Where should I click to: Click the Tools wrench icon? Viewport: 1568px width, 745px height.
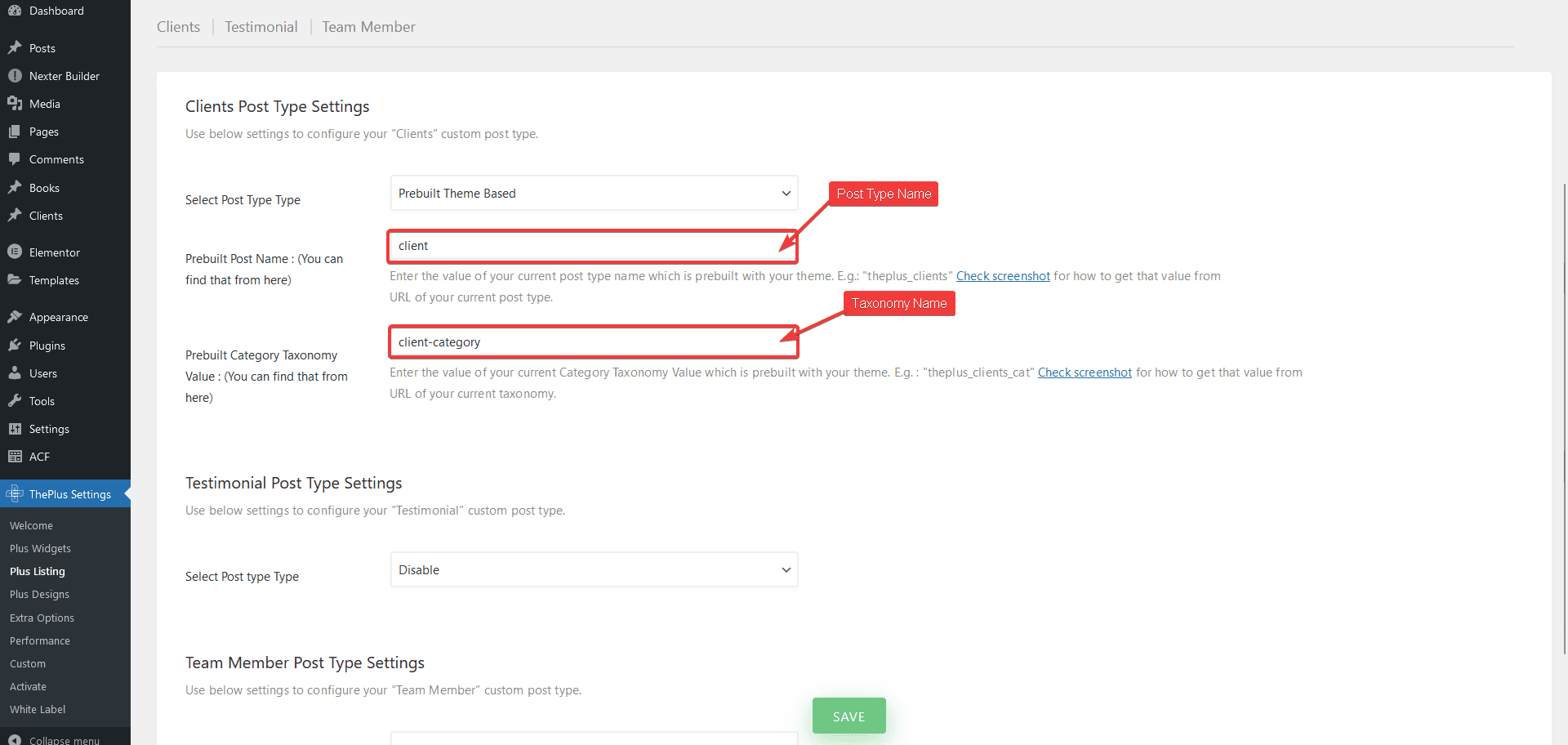pyautogui.click(x=15, y=401)
